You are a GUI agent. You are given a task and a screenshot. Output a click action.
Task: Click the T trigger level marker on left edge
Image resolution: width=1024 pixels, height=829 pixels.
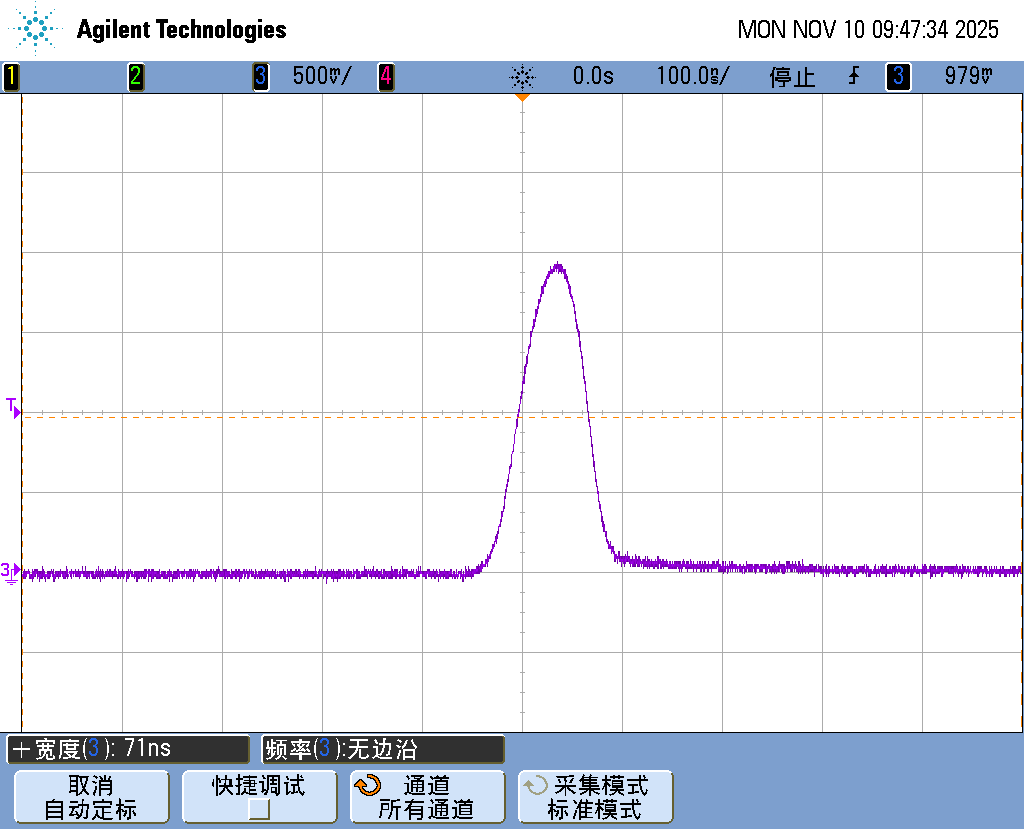click(x=13, y=407)
